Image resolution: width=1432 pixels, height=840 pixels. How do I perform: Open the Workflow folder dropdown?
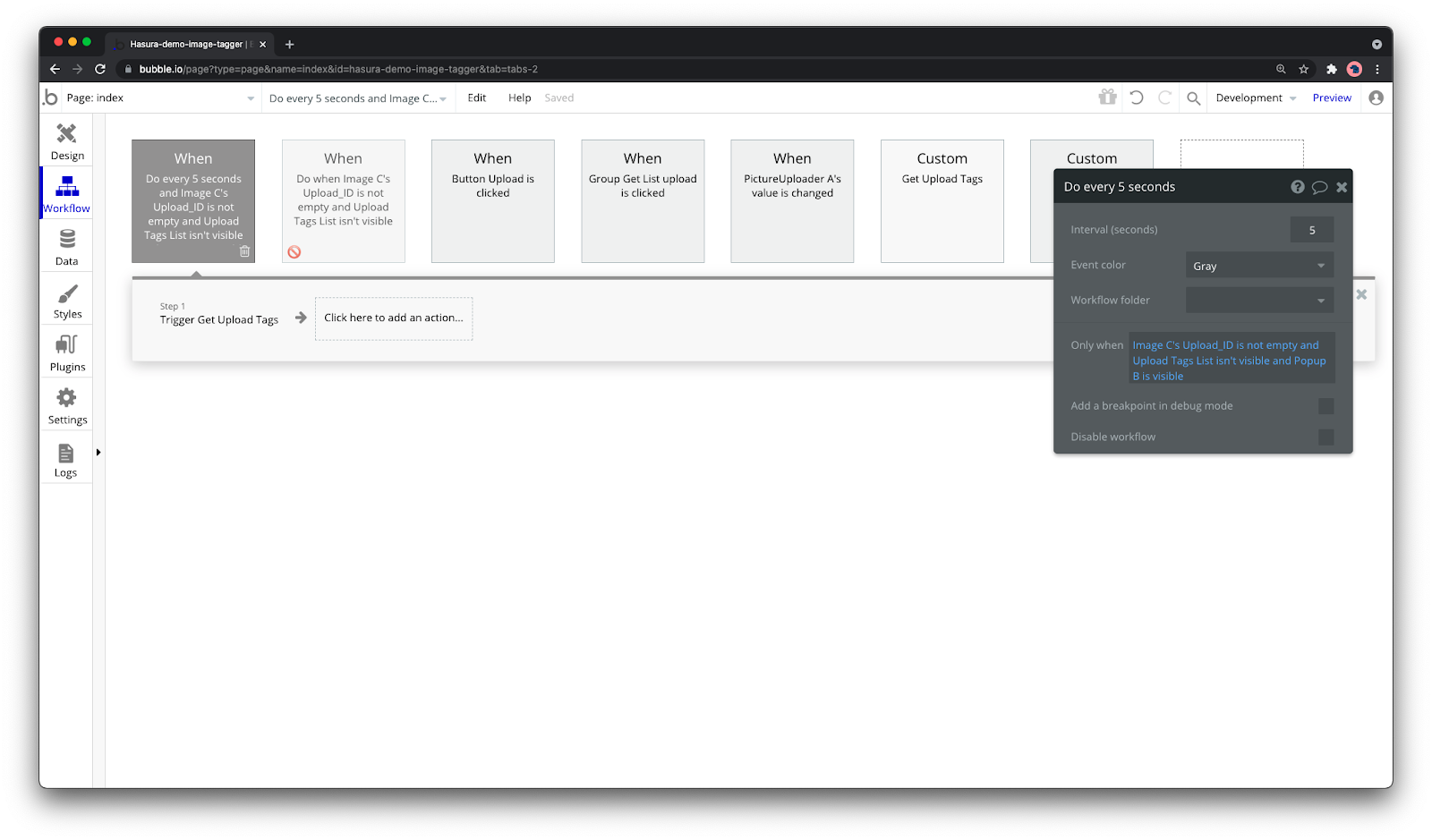click(1259, 300)
